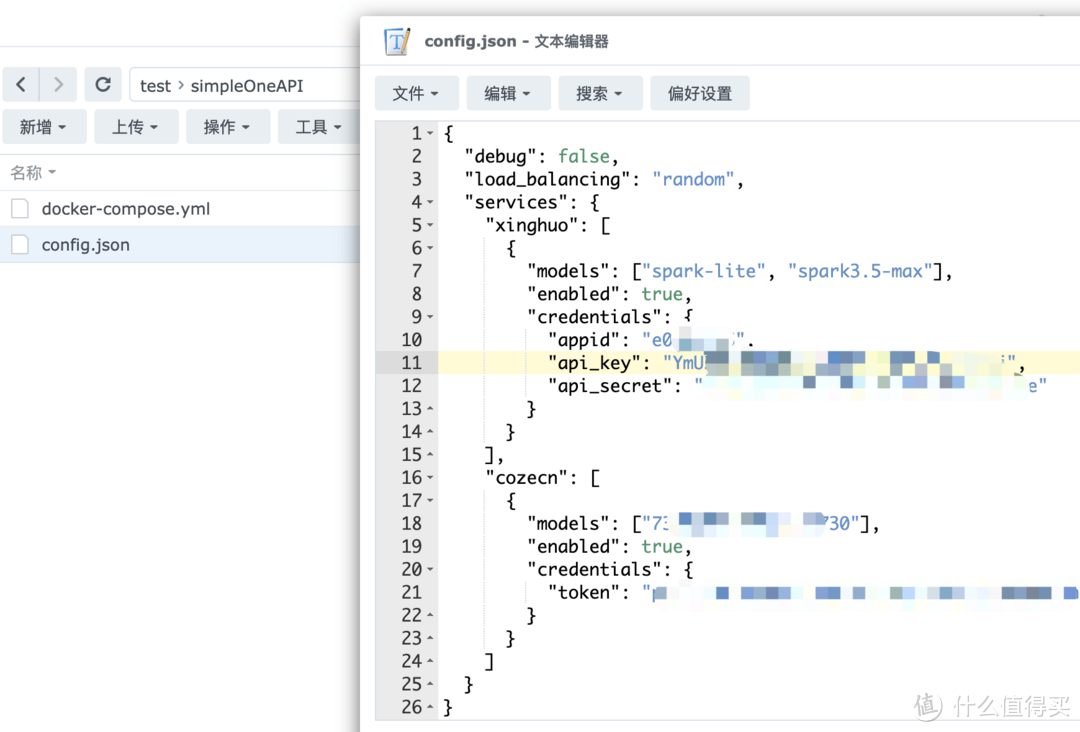
Task: Open the 搜索 dropdown menu
Action: pyautogui.click(x=599, y=93)
